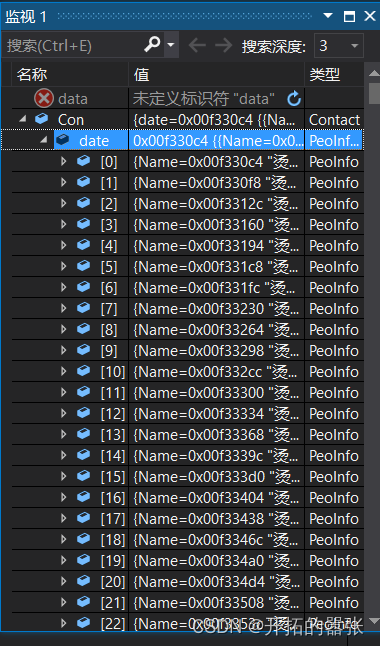The image size is (380, 646).
Task: Select the value Name=0x00f330f8 cell
Action: click(x=217, y=183)
